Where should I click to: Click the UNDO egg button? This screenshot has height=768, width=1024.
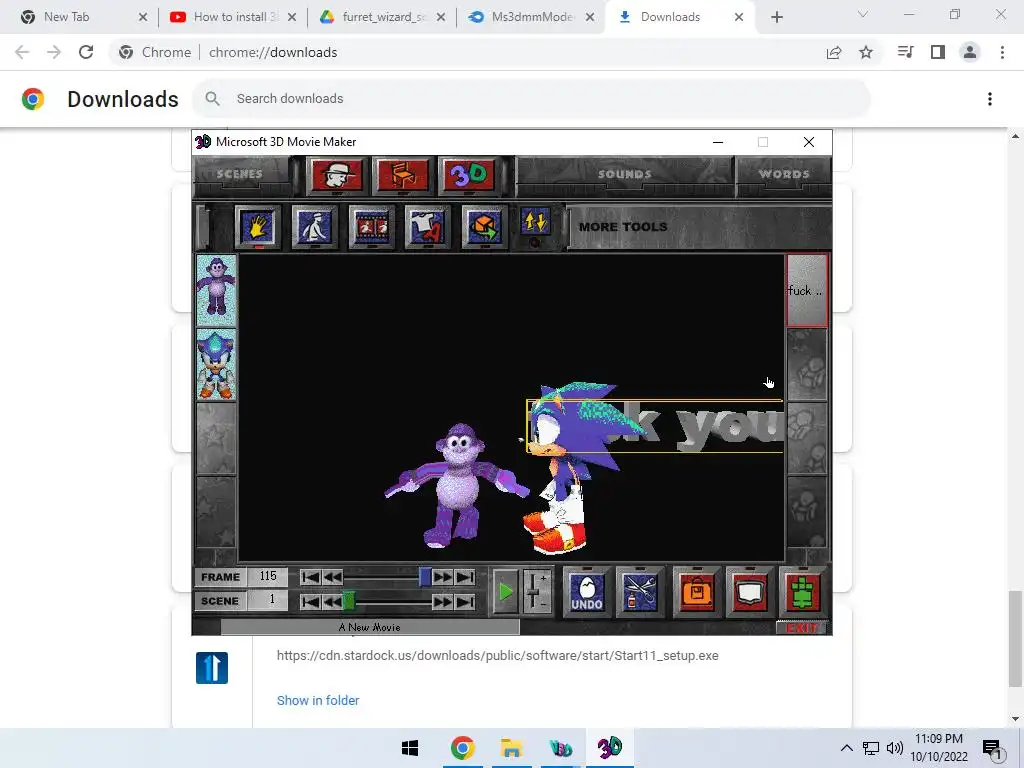coord(586,592)
